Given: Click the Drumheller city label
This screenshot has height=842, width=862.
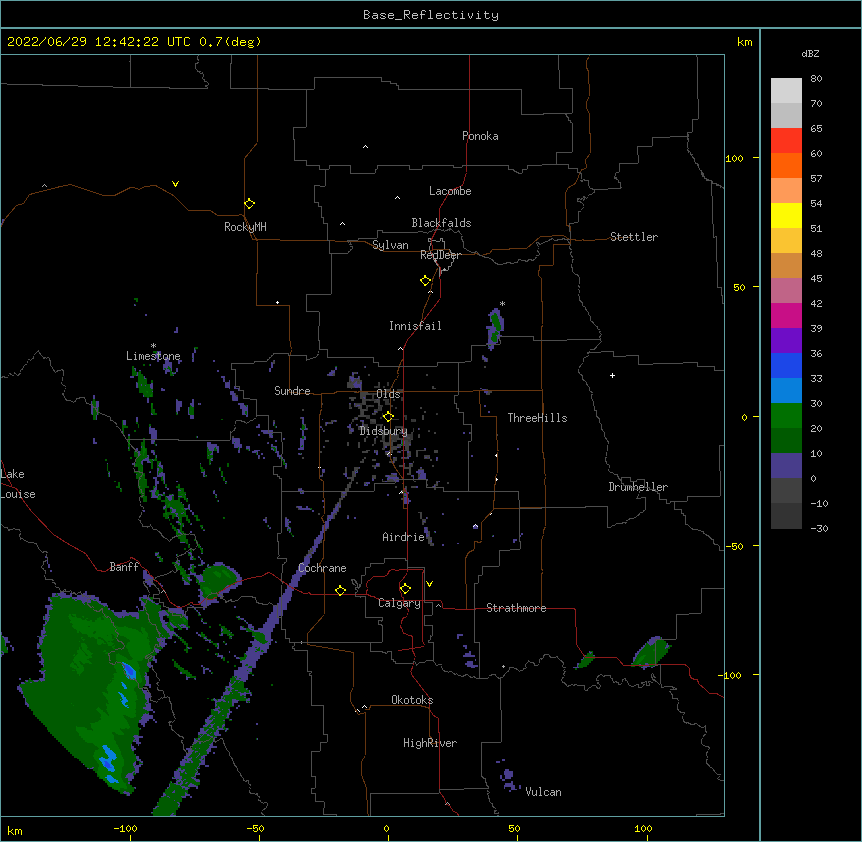Looking at the screenshot, I should coord(638,487).
